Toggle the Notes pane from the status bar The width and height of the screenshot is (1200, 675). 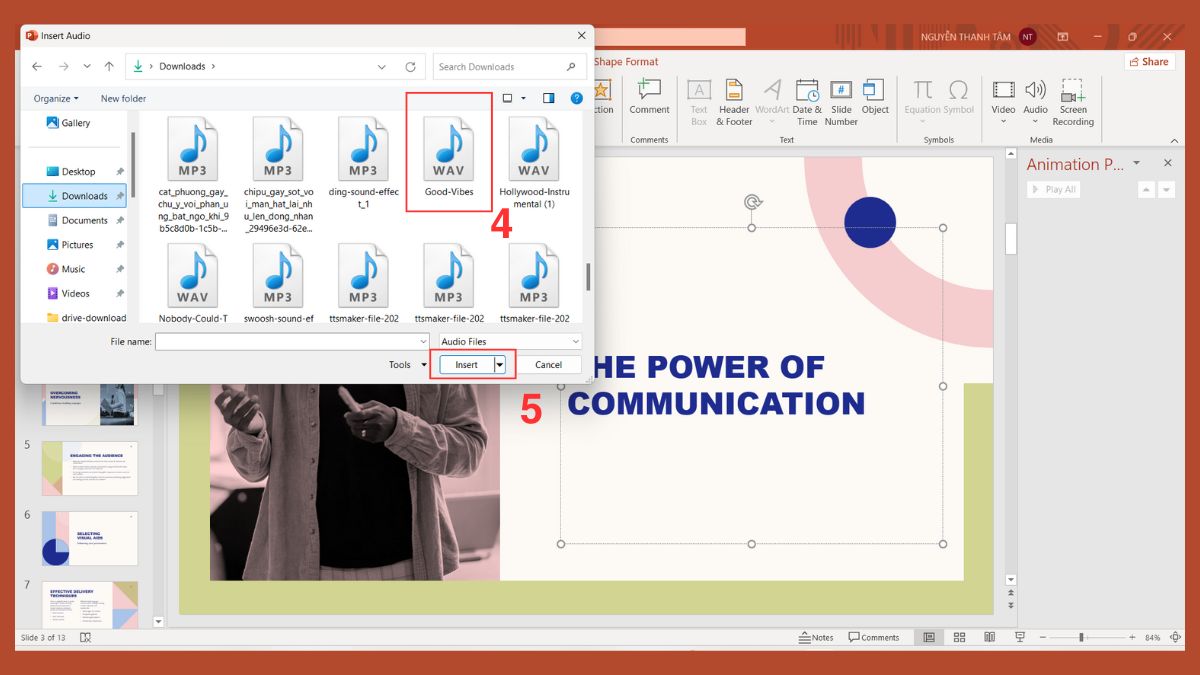[x=816, y=637]
